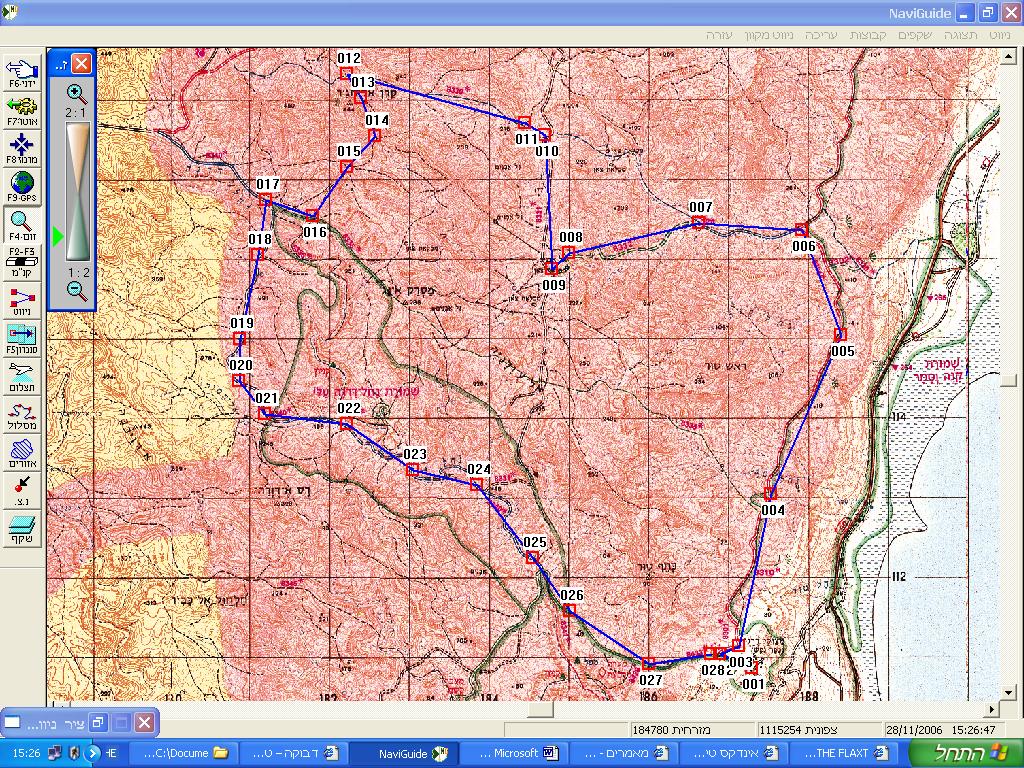1024x768 pixels.
Task: Toggle the F5 synchronization tool
Action: click(22, 338)
